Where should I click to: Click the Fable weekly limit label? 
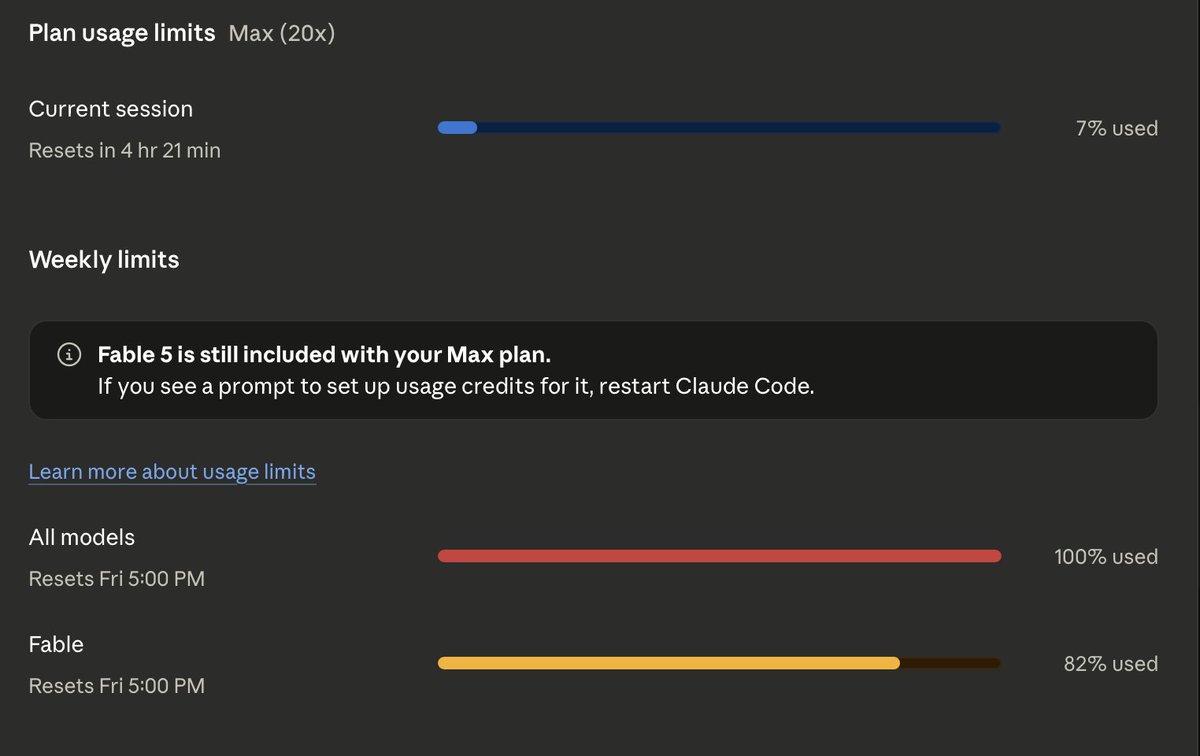(x=56, y=645)
